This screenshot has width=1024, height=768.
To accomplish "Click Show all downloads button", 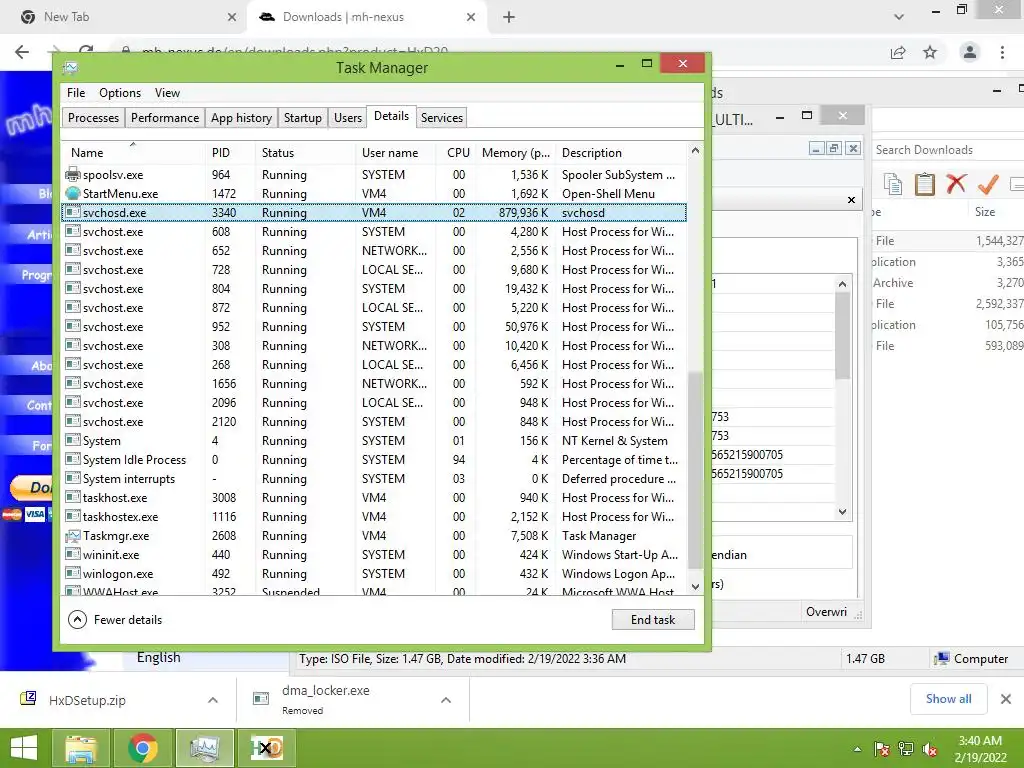I will 948,699.
